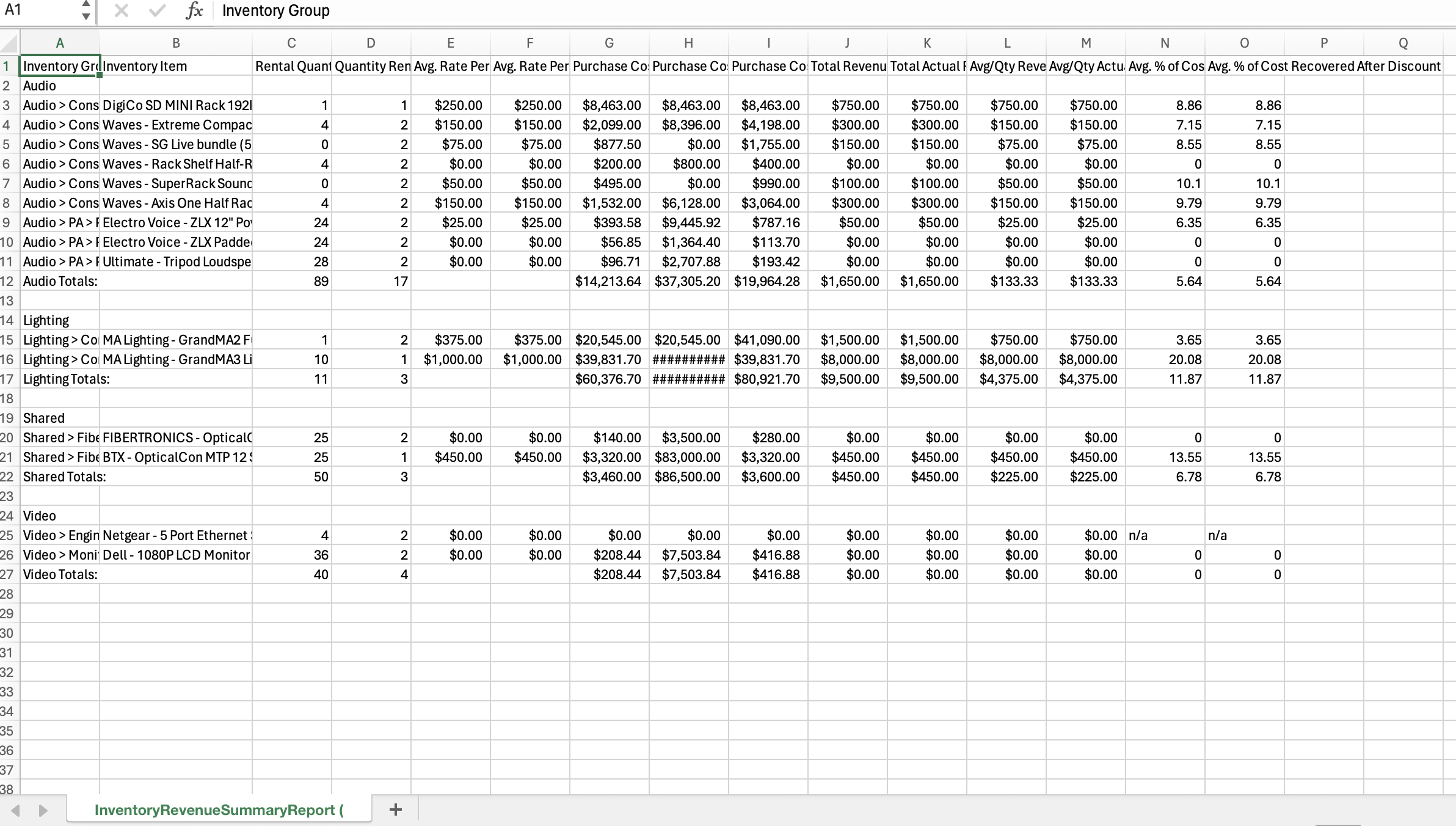Select the Video Totals cell
The image size is (1456, 826).
(60, 574)
